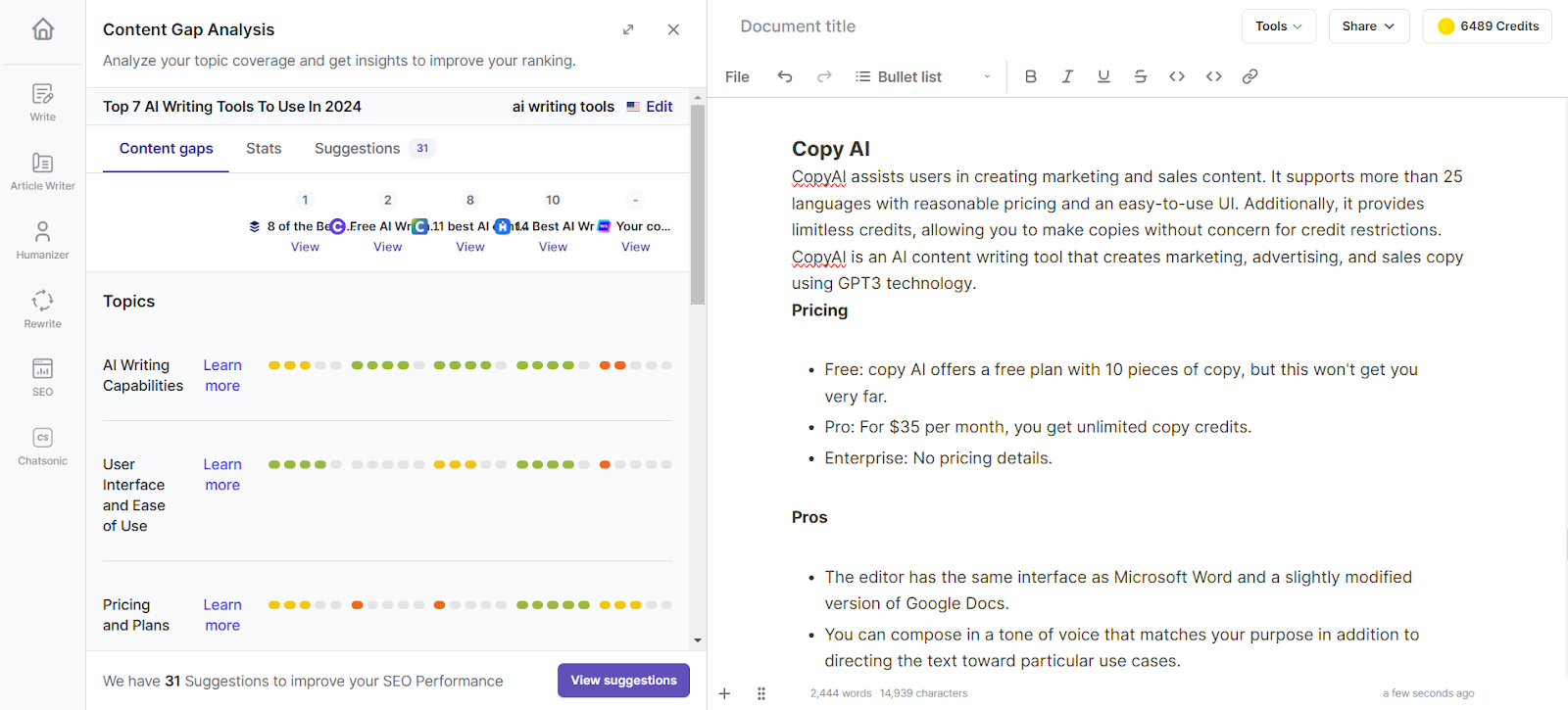The image size is (1568, 710).
Task: Go to the home icon
Action: pos(43,29)
